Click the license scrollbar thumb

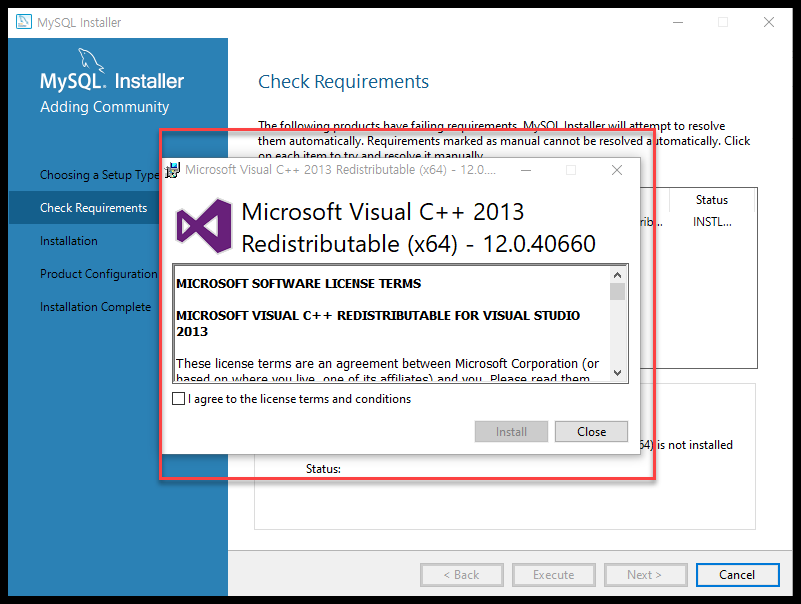click(617, 291)
